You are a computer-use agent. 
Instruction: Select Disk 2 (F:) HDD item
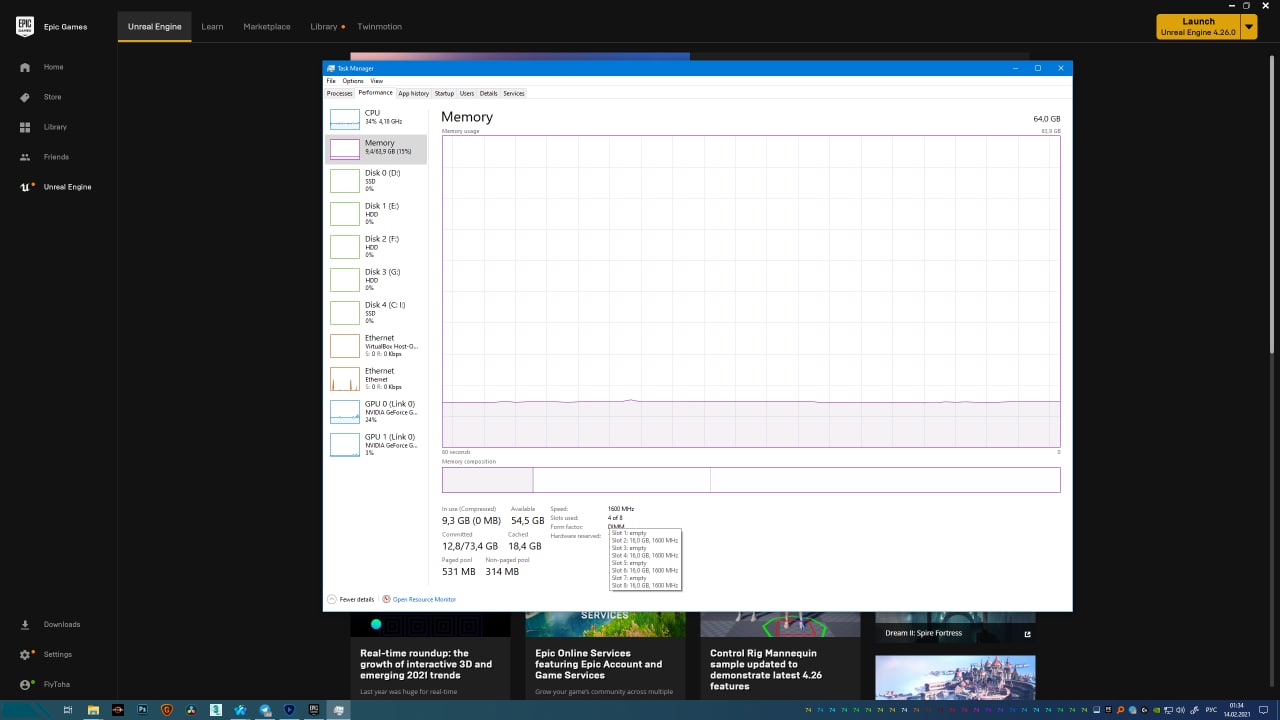tap(376, 246)
